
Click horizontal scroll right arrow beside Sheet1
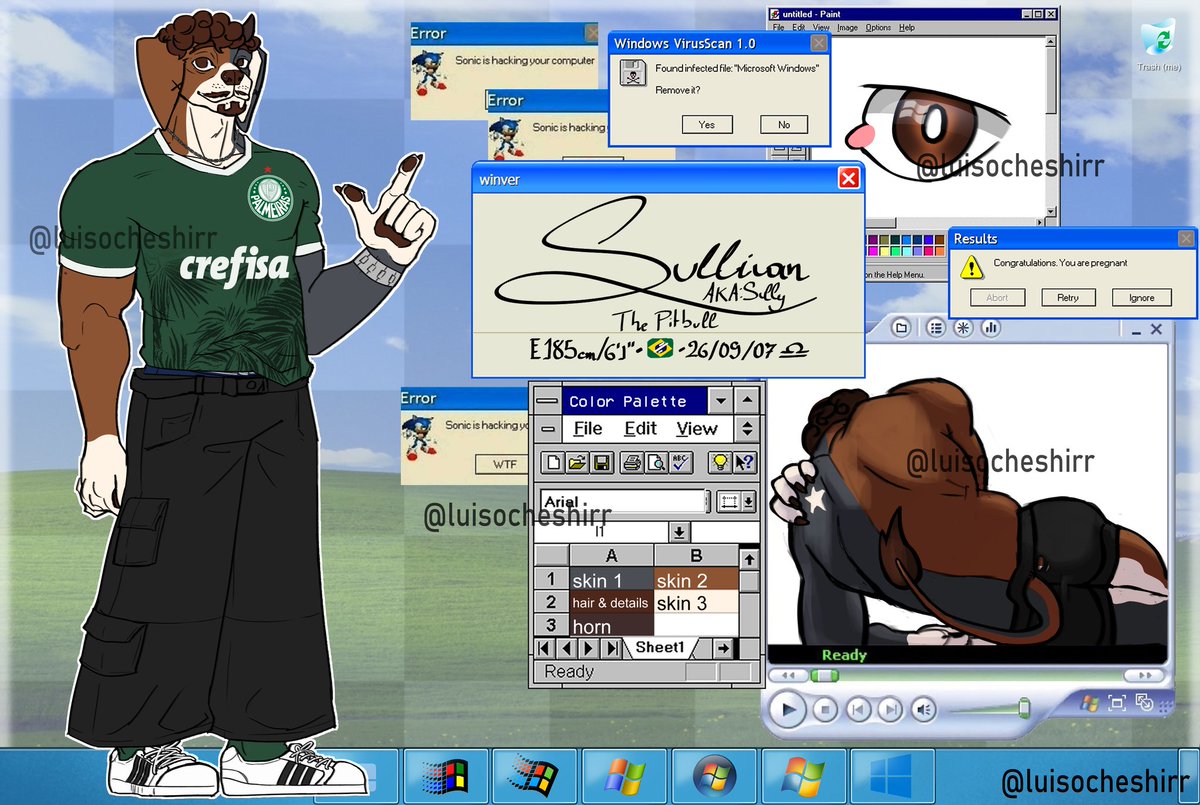pyautogui.click(x=723, y=648)
